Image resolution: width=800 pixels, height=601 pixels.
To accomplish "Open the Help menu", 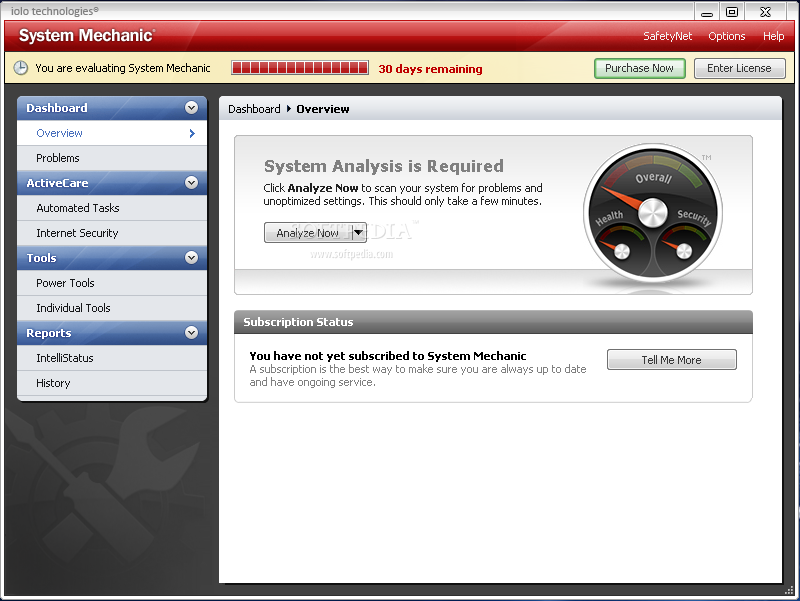I will [773, 36].
